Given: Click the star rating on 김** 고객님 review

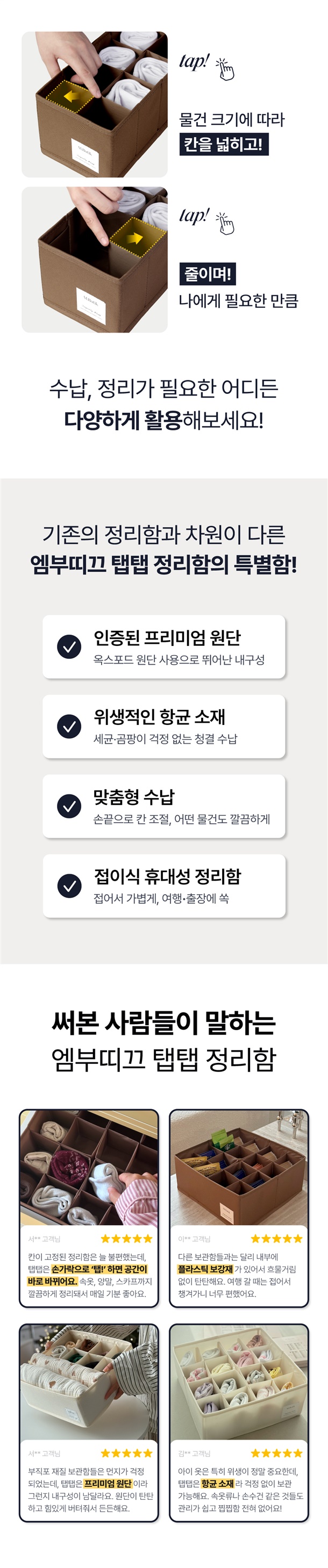Looking at the screenshot, I should tap(276, 1453).
